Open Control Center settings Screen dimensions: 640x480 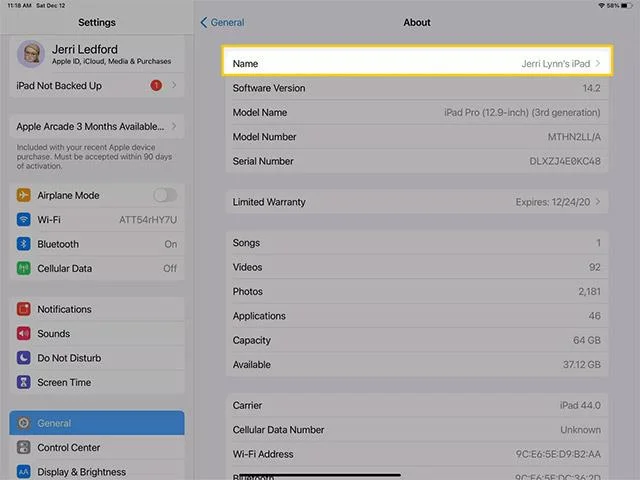pyautogui.click(x=97, y=447)
